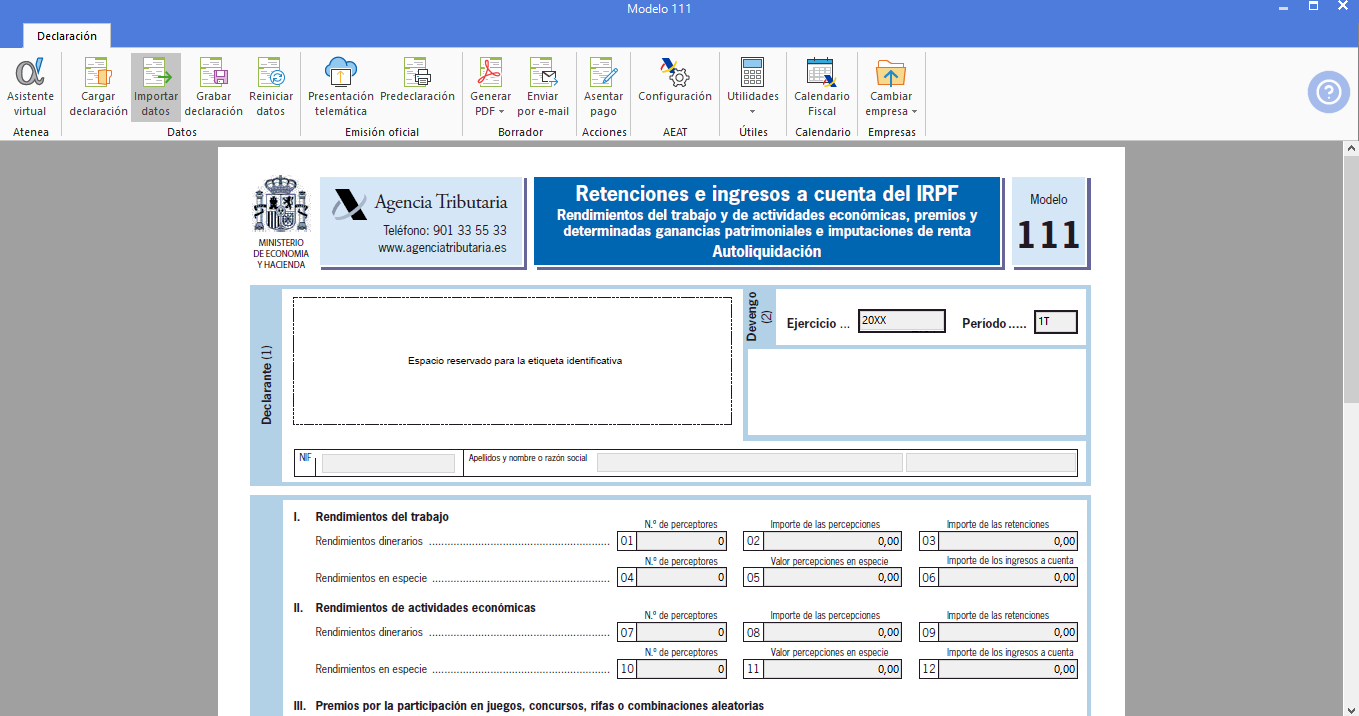Open the Asistente virtual Atenea
The height and width of the screenshot is (716, 1359).
[30, 87]
